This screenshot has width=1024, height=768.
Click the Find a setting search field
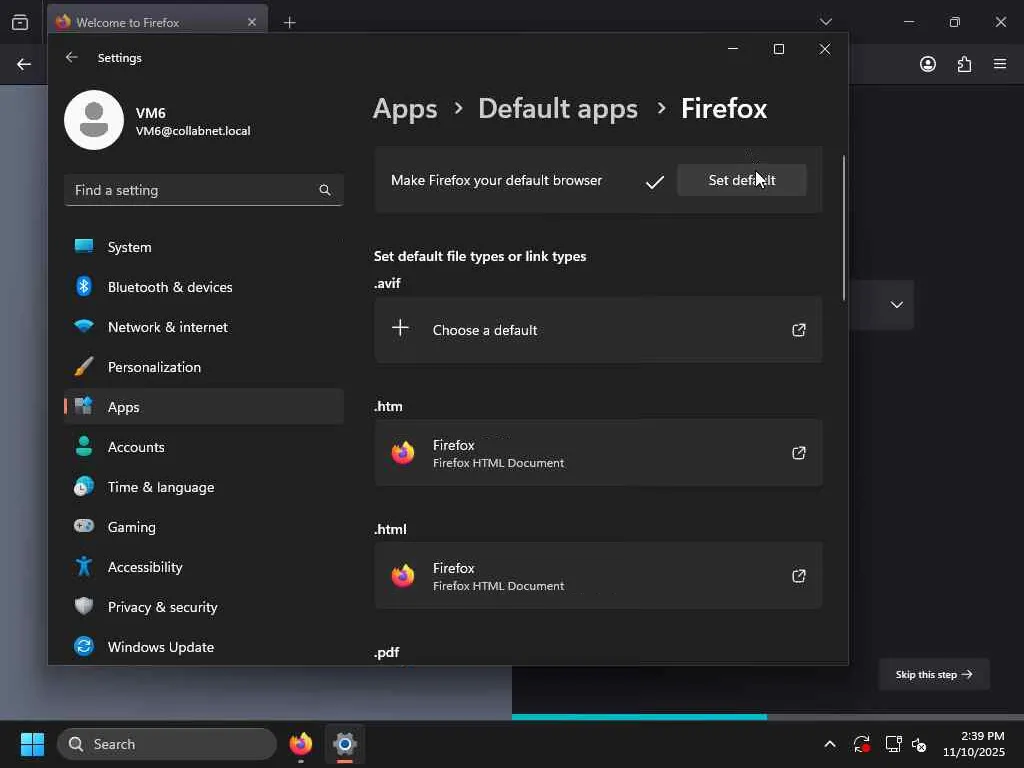[x=204, y=190]
